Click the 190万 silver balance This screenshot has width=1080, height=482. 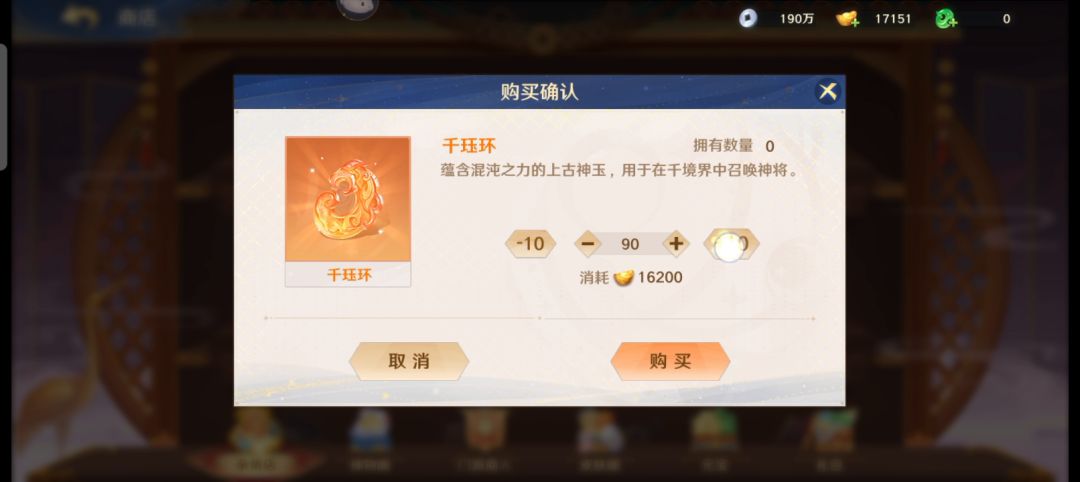[796, 19]
